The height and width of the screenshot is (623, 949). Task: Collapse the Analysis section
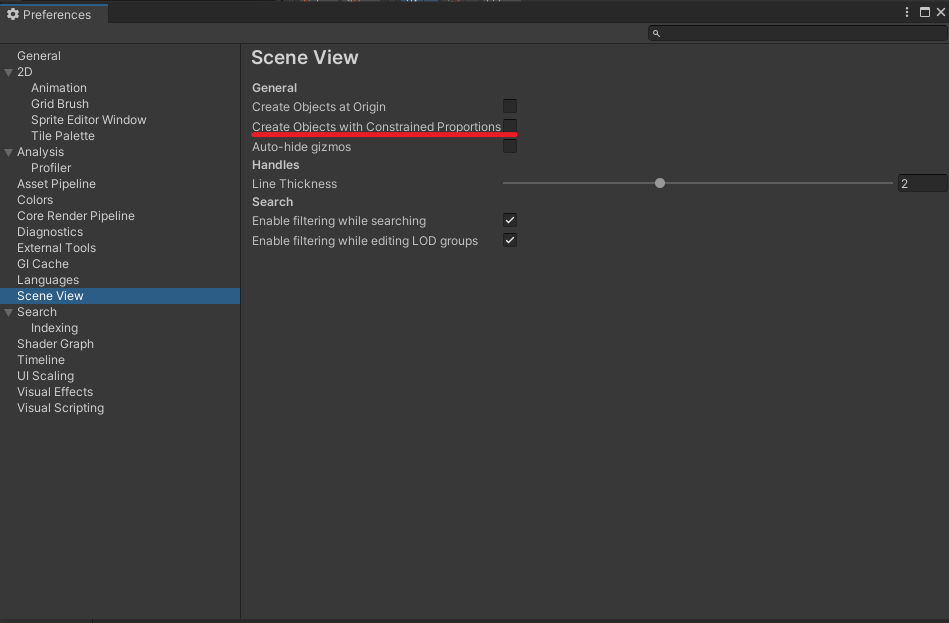click(8, 151)
